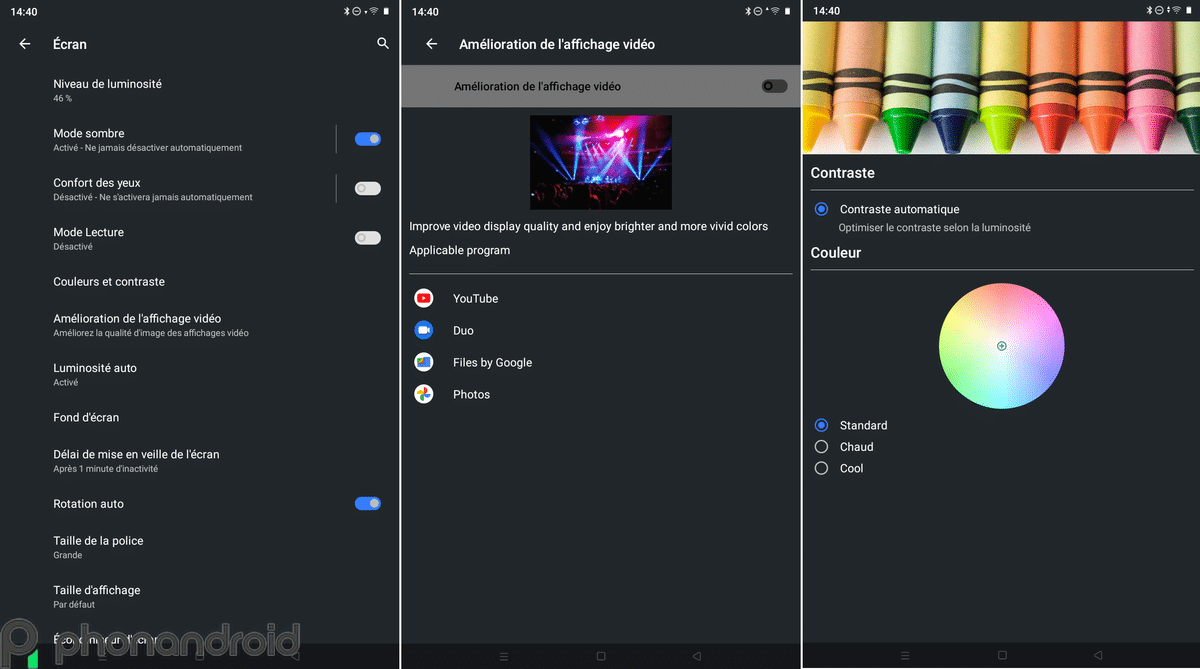Tap the Duo app icon

tap(424, 330)
